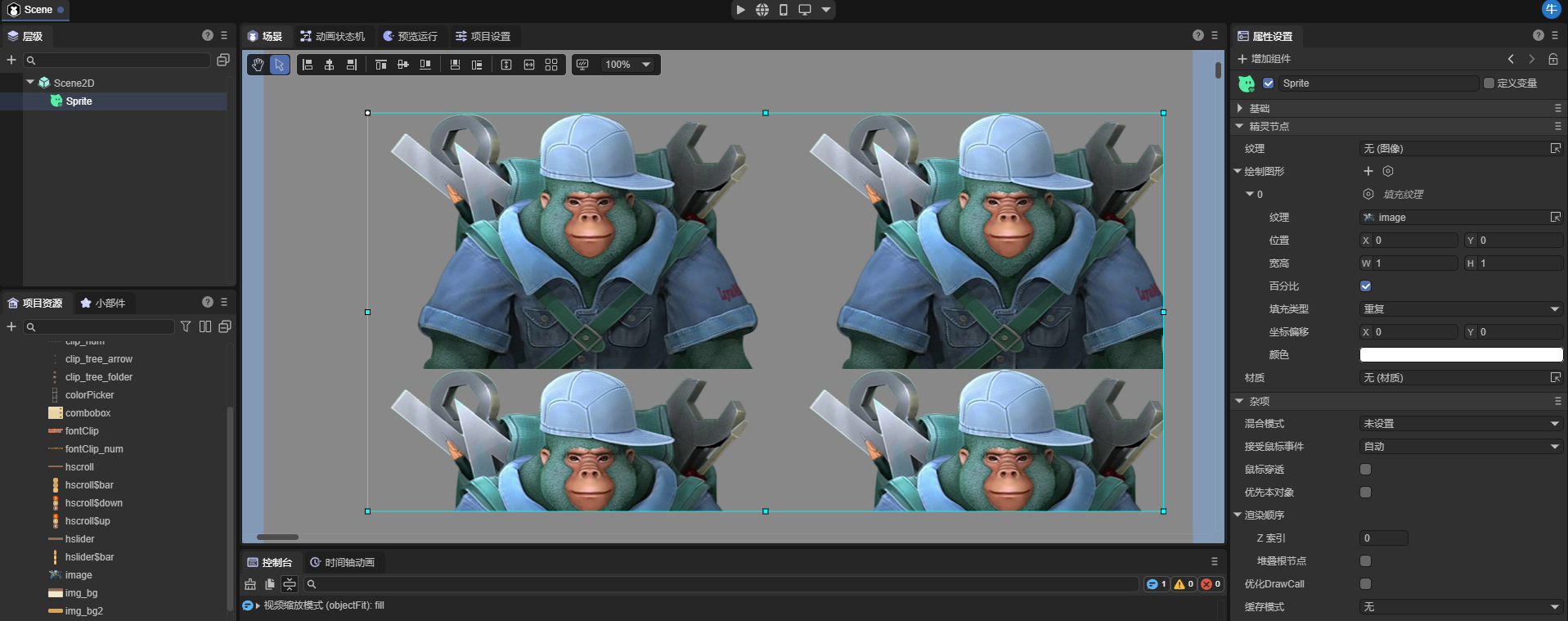Open the 100% zoom dropdown

tap(627, 65)
